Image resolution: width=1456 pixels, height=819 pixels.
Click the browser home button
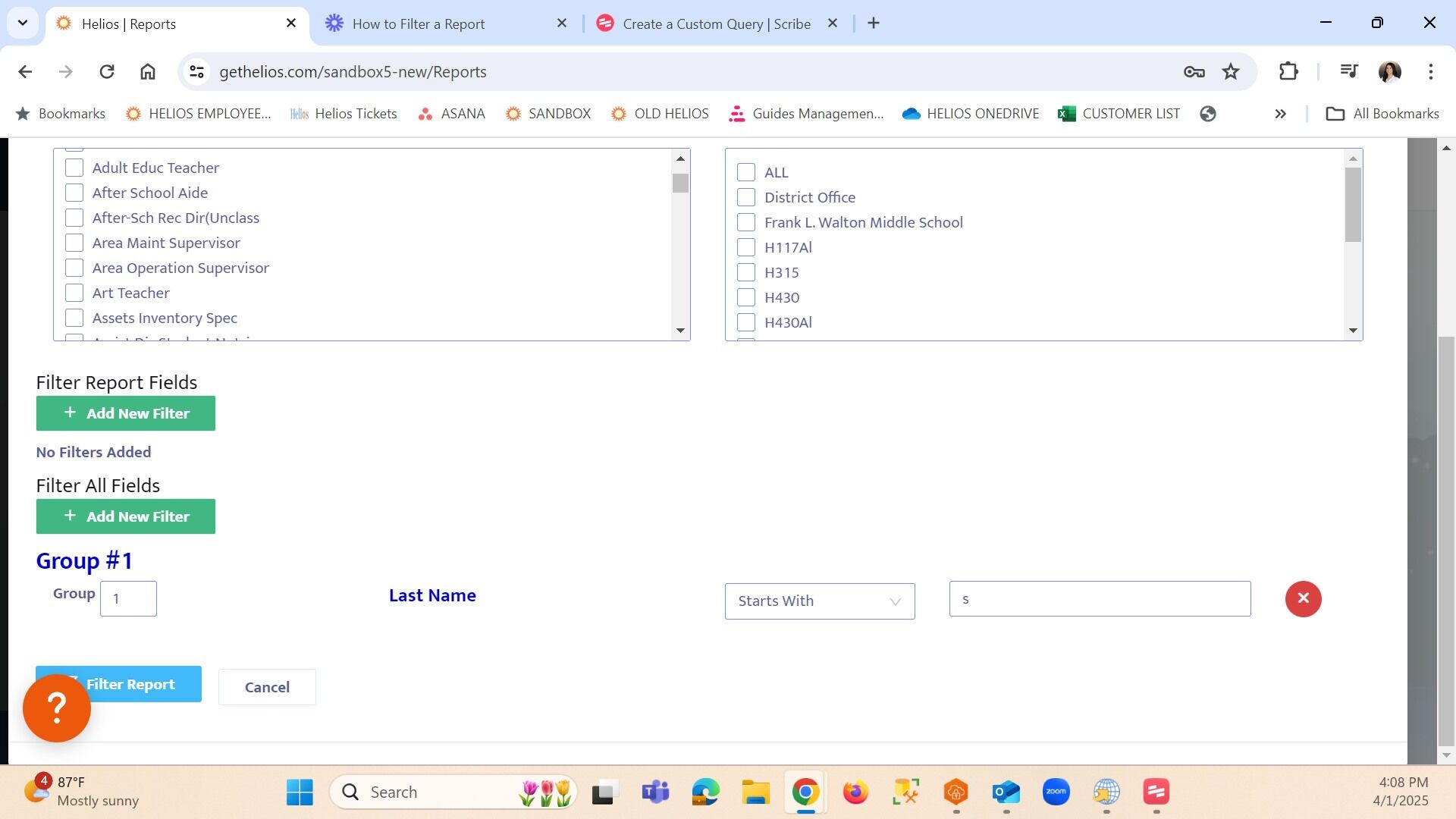pyautogui.click(x=148, y=71)
